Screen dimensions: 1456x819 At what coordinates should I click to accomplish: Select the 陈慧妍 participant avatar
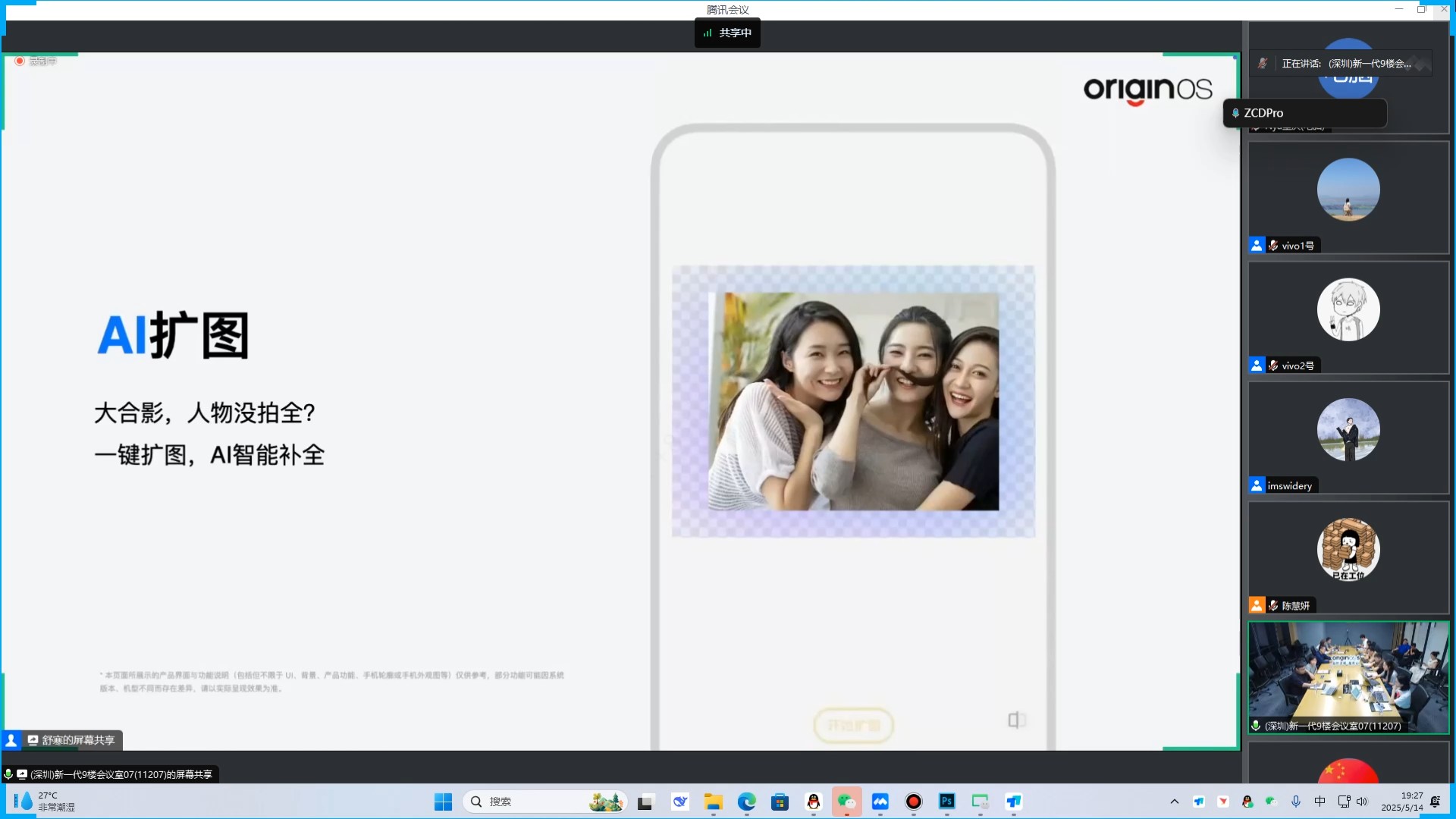tap(1348, 550)
